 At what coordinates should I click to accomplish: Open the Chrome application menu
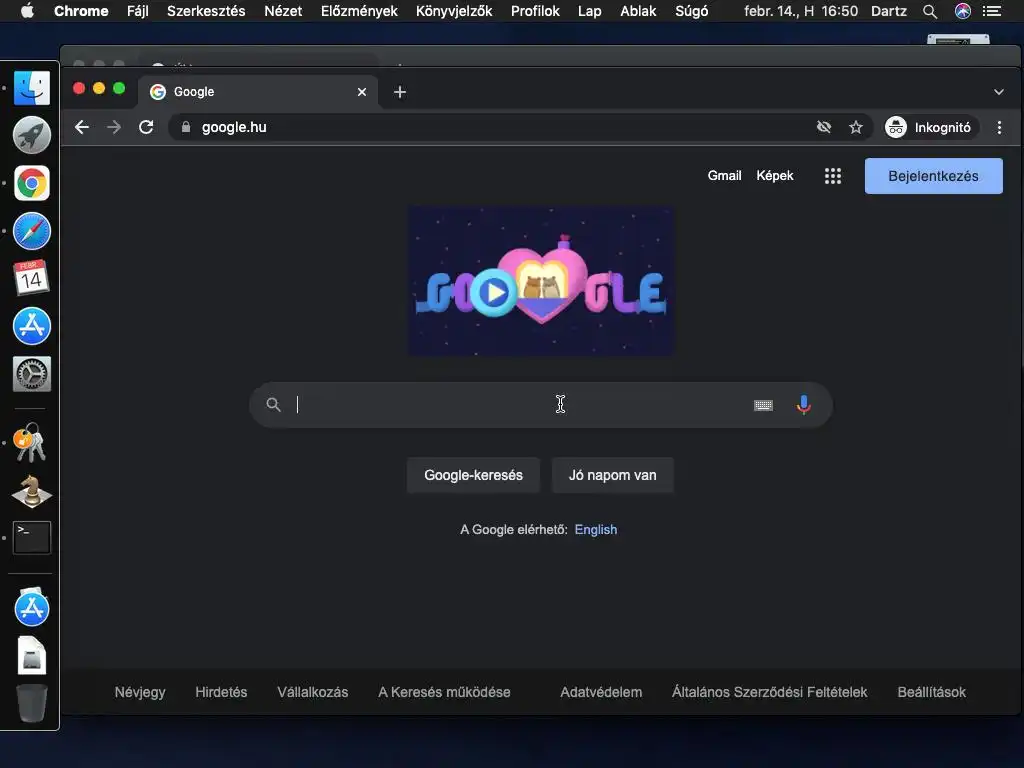[81, 11]
